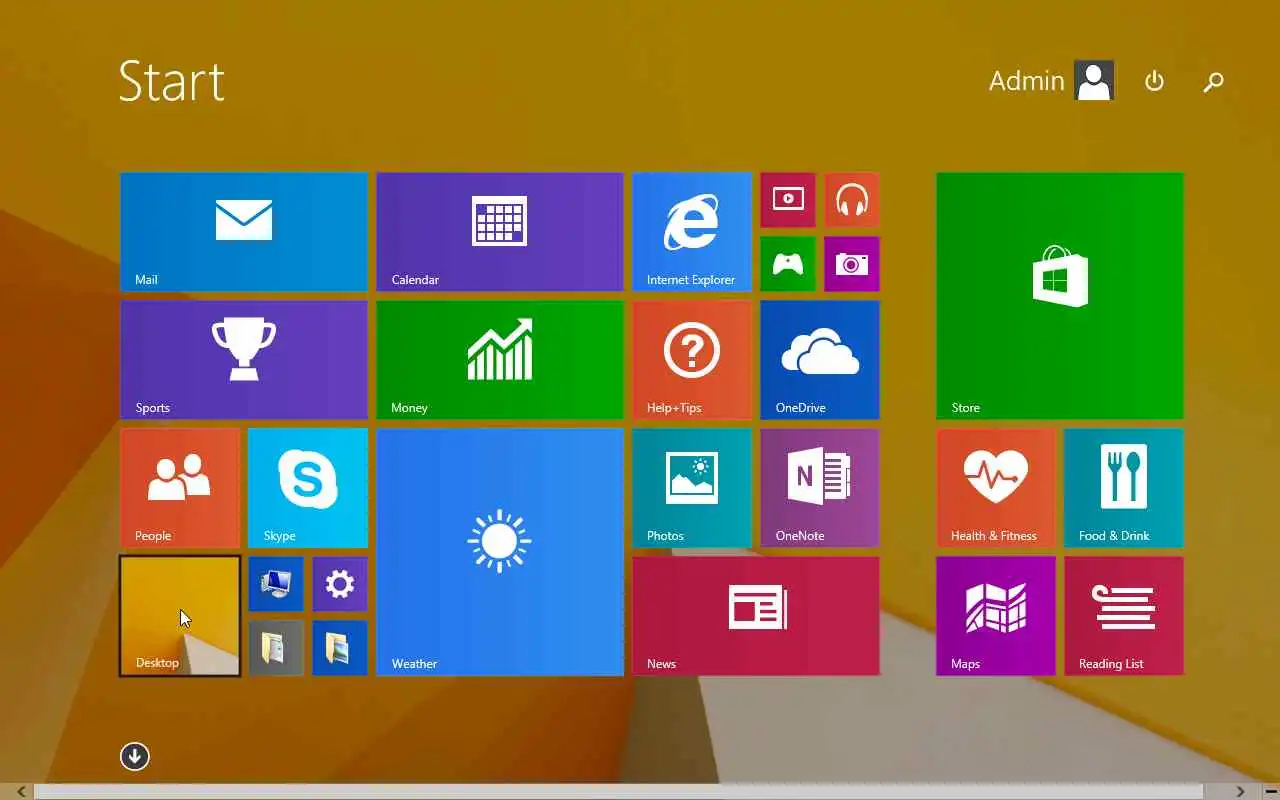The image size is (1280, 800).
Task: Open the Money chart tile
Action: pyautogui.click(x=500, y=360)
